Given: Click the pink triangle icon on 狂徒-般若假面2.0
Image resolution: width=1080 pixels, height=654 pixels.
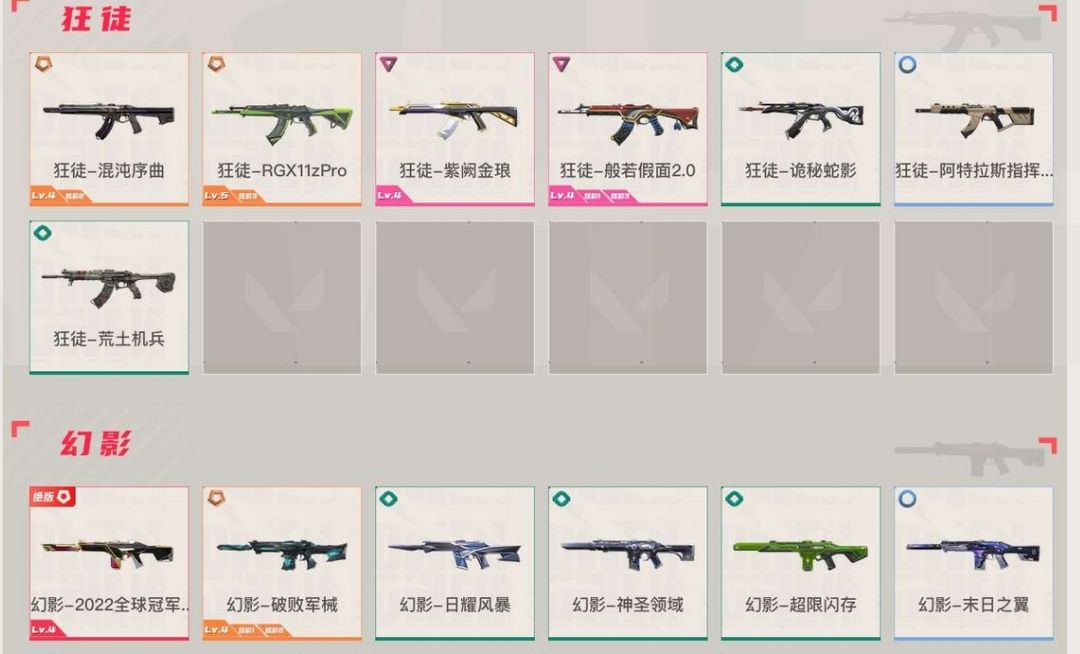Looking at the screenshot, I should coord(561,64).
